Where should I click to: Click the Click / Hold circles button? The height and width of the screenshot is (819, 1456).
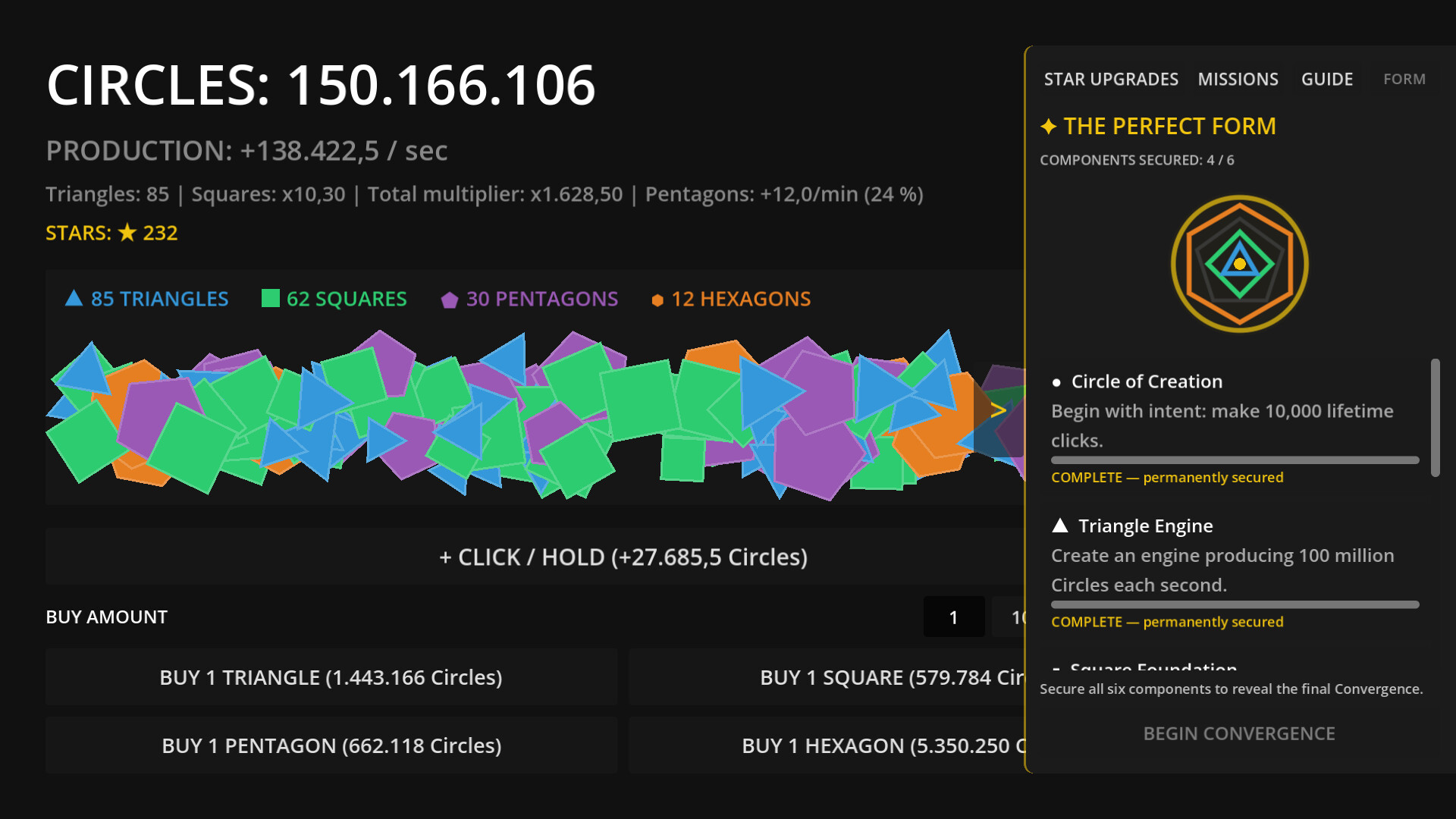535,557
